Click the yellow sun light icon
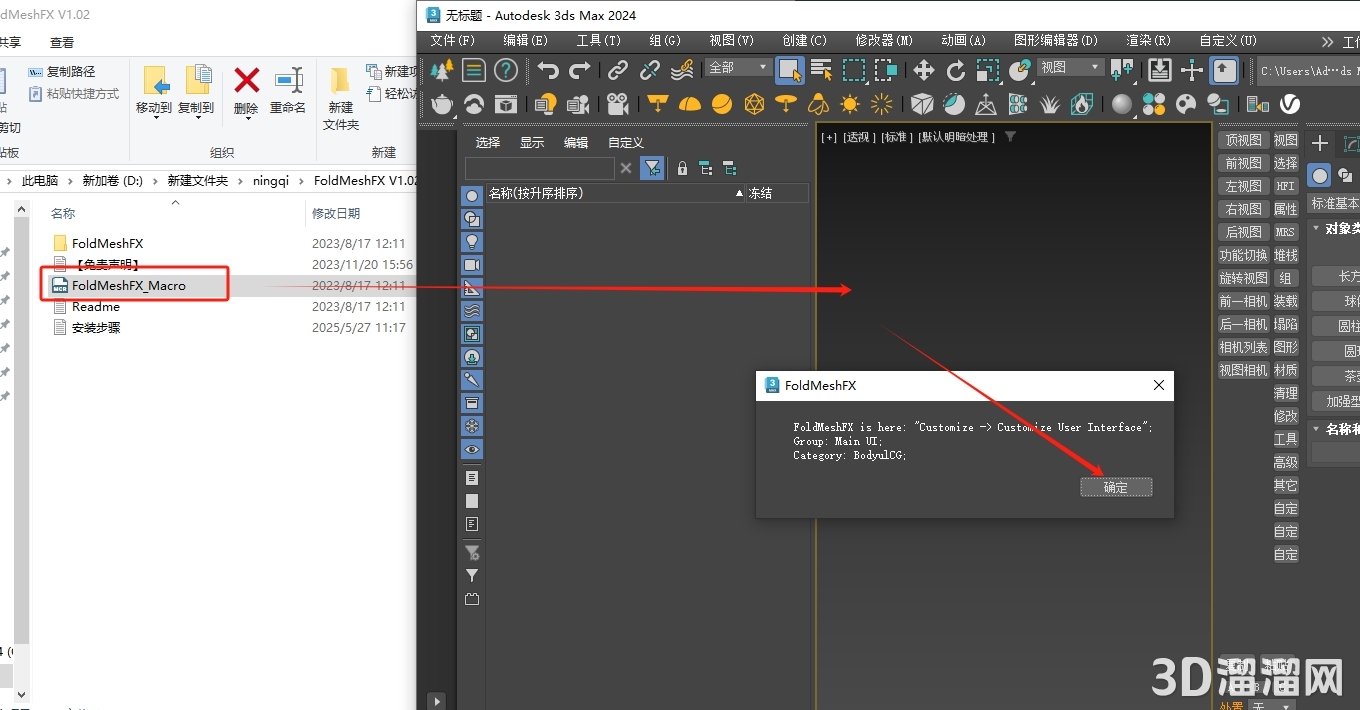1360x710 pixels. coord(850,104)
